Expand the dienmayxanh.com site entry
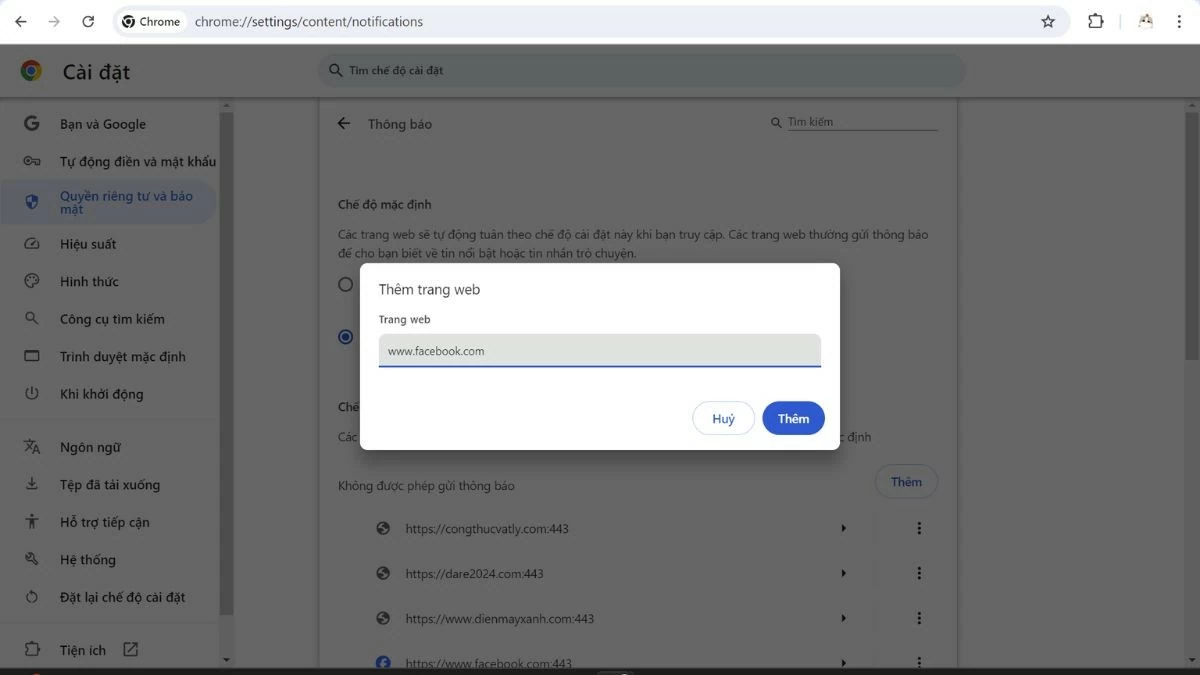 843,618
